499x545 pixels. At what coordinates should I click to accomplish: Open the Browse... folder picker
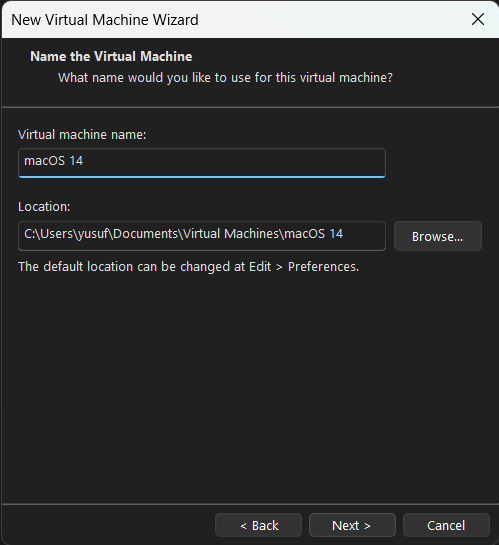pyautogui.click(x=437, y=236)
